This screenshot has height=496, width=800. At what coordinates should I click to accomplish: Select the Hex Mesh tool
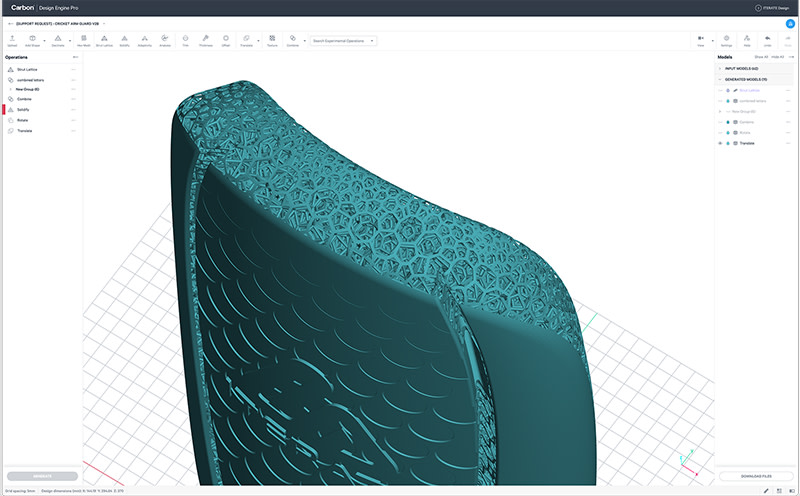[x=84, y=41]
